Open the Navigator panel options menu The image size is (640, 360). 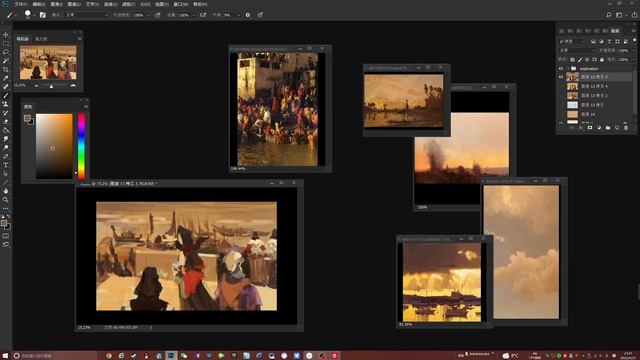pos(80,39)
